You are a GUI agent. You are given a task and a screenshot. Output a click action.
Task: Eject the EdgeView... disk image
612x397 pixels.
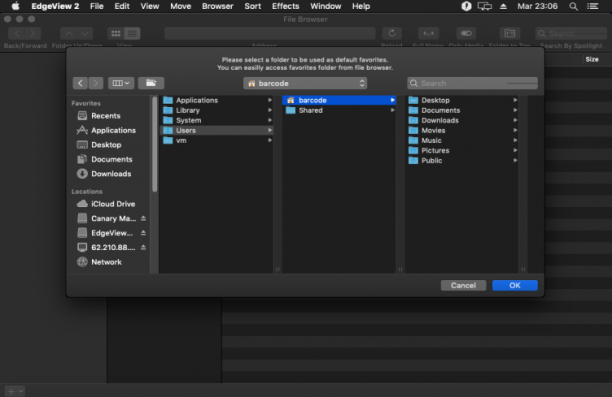point(143,233)
